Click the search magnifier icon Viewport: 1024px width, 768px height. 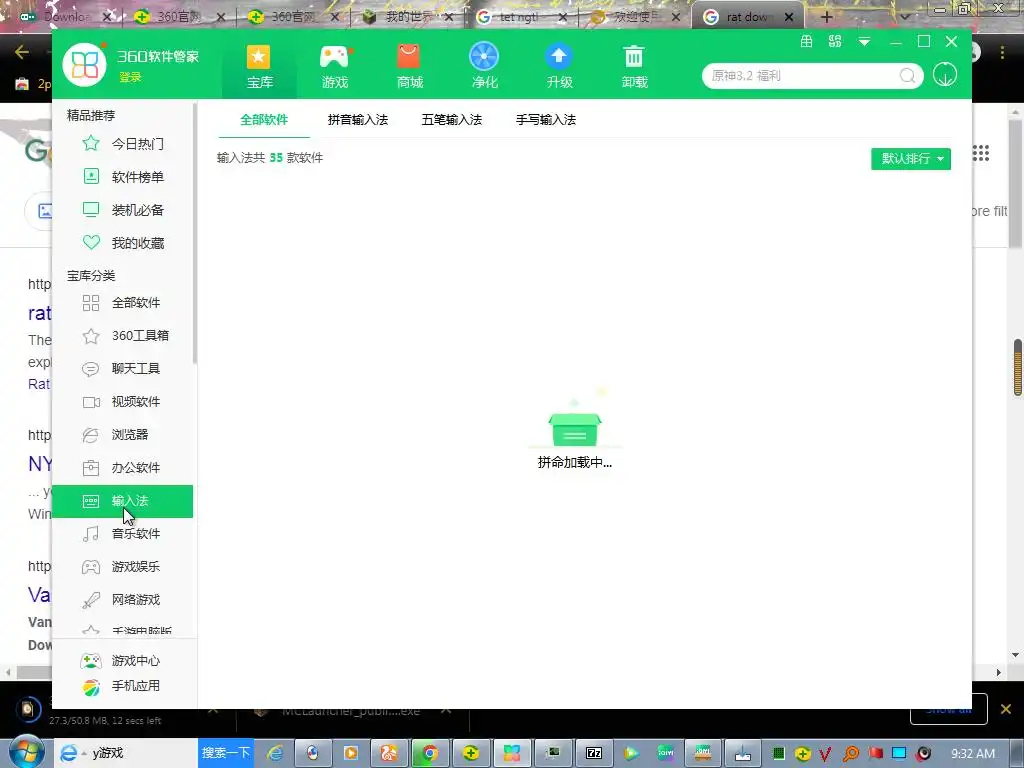(907, 76)
